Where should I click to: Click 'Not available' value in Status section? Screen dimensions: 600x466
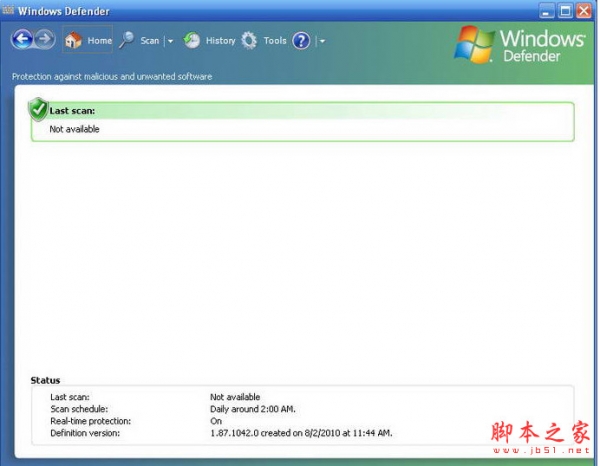(235, 397)
